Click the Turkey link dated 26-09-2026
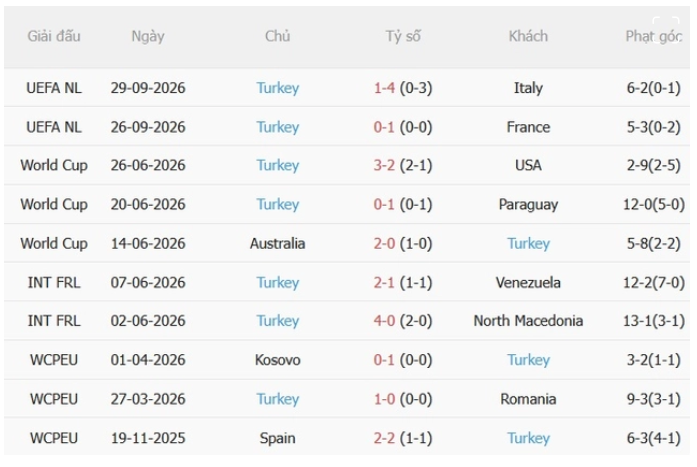The height and width of the screenshot is (467, 697). point(277,127)
